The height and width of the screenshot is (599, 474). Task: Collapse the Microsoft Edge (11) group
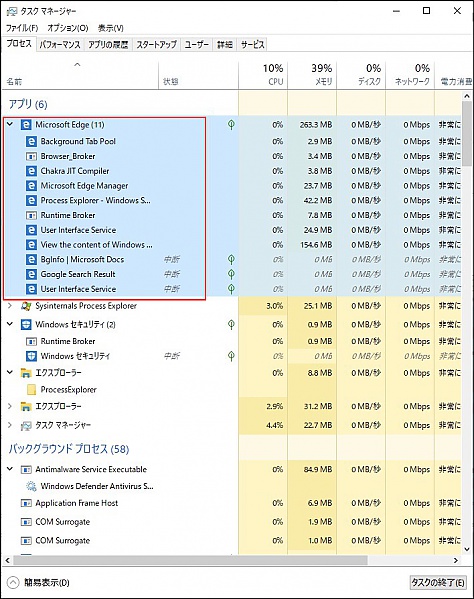click(10, 124)
